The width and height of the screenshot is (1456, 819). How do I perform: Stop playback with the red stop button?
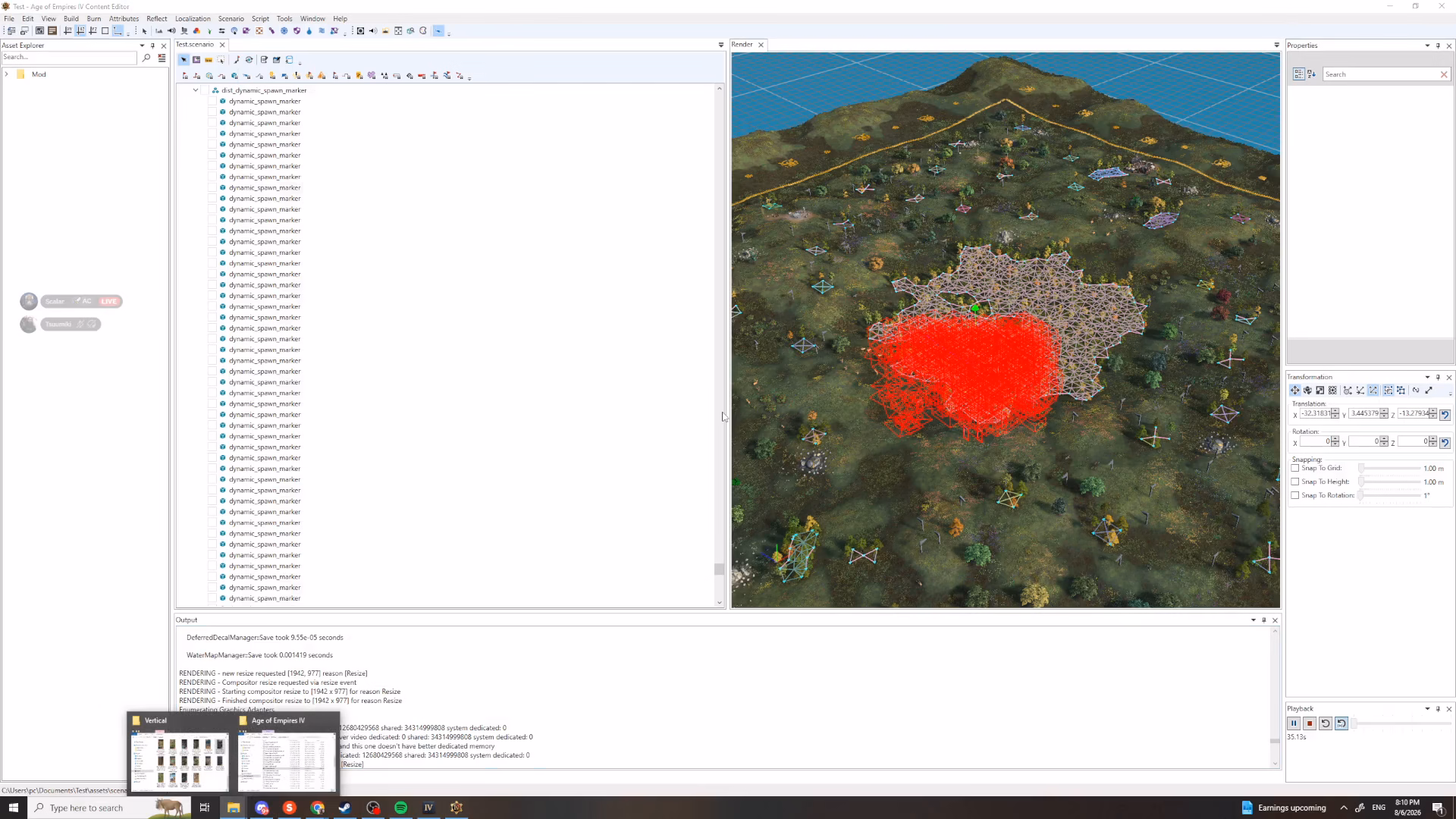click(1310, 723)
